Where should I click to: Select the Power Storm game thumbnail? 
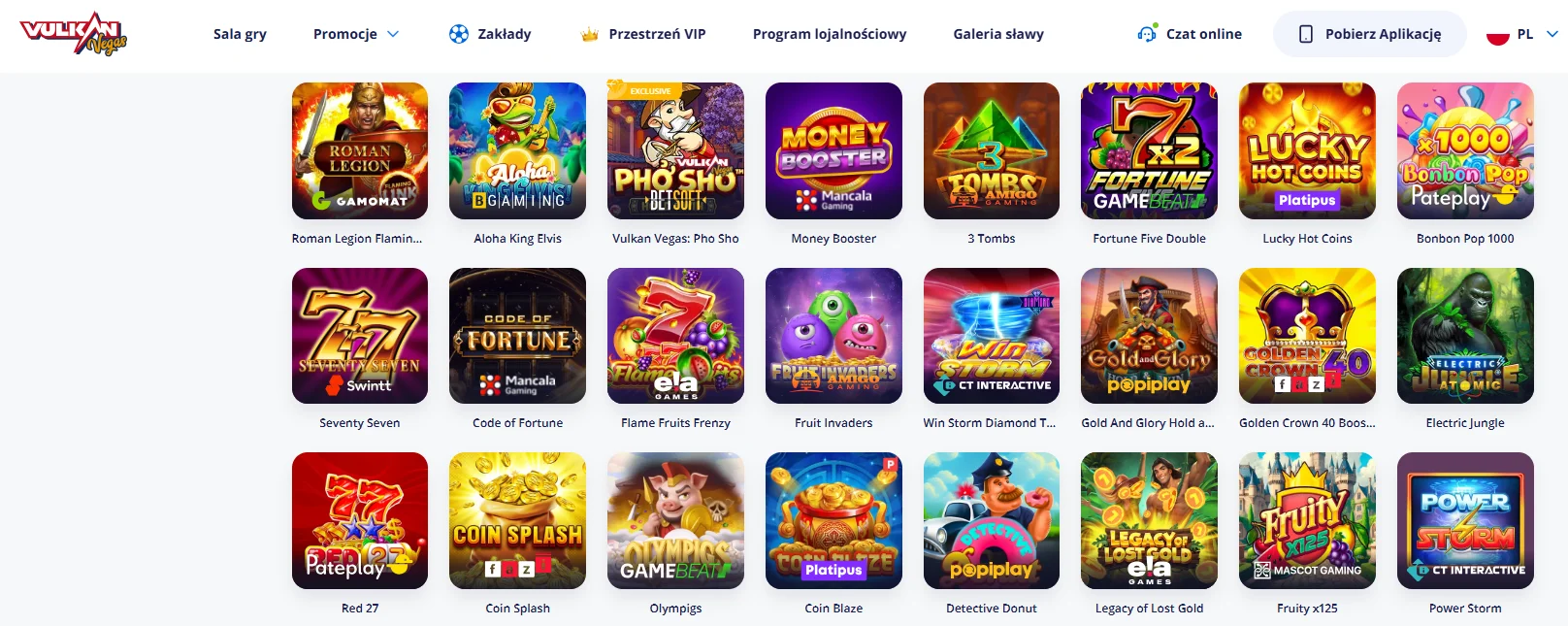click(x=1465, y=520)
